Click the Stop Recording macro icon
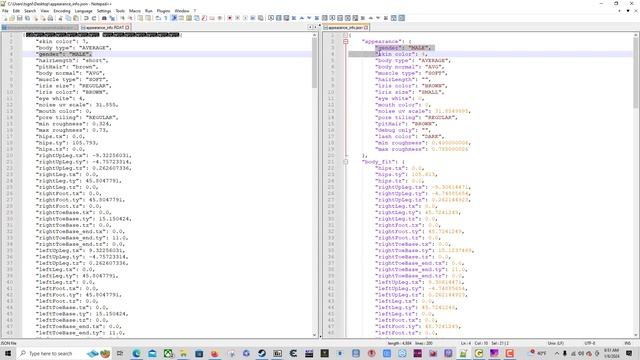 tap(237, 18)
